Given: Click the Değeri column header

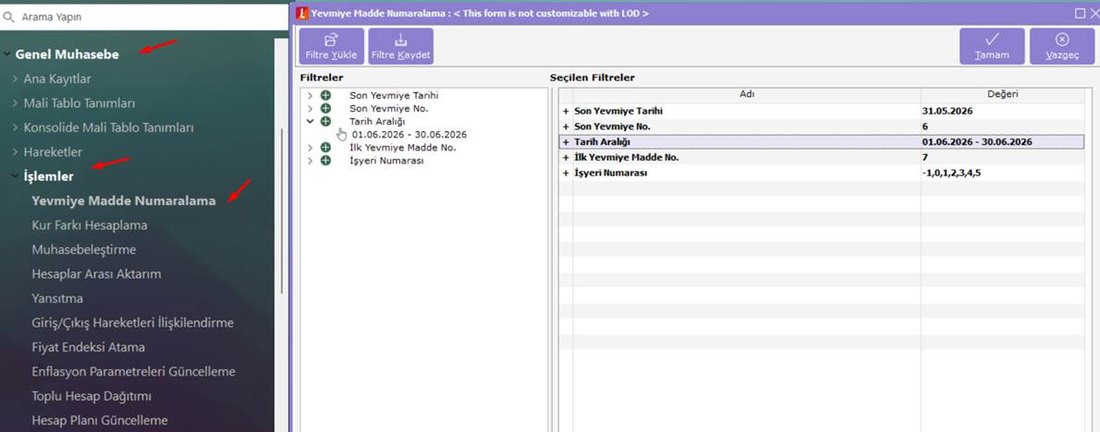Looking at the screenshot, I should (x=1002, y=95).
